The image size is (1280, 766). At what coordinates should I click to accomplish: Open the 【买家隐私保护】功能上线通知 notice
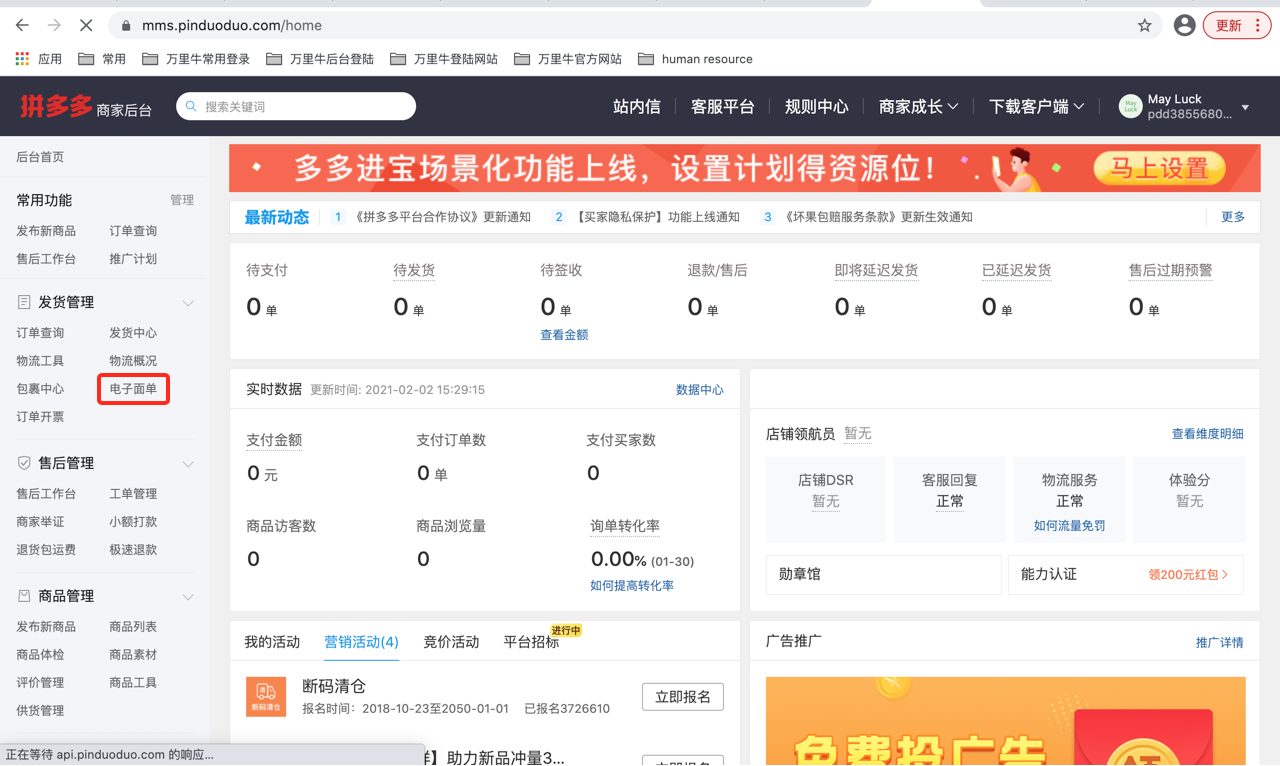click(657, 217)
